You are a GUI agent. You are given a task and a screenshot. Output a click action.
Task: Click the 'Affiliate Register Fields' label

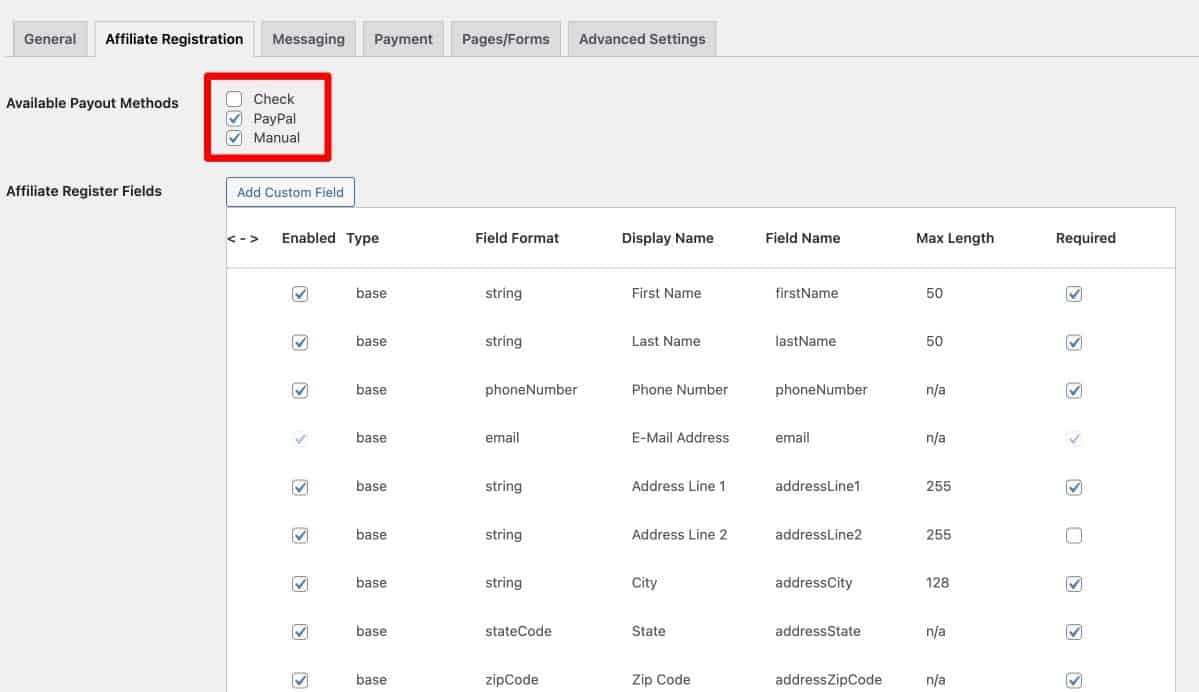(x=84, y=191)
